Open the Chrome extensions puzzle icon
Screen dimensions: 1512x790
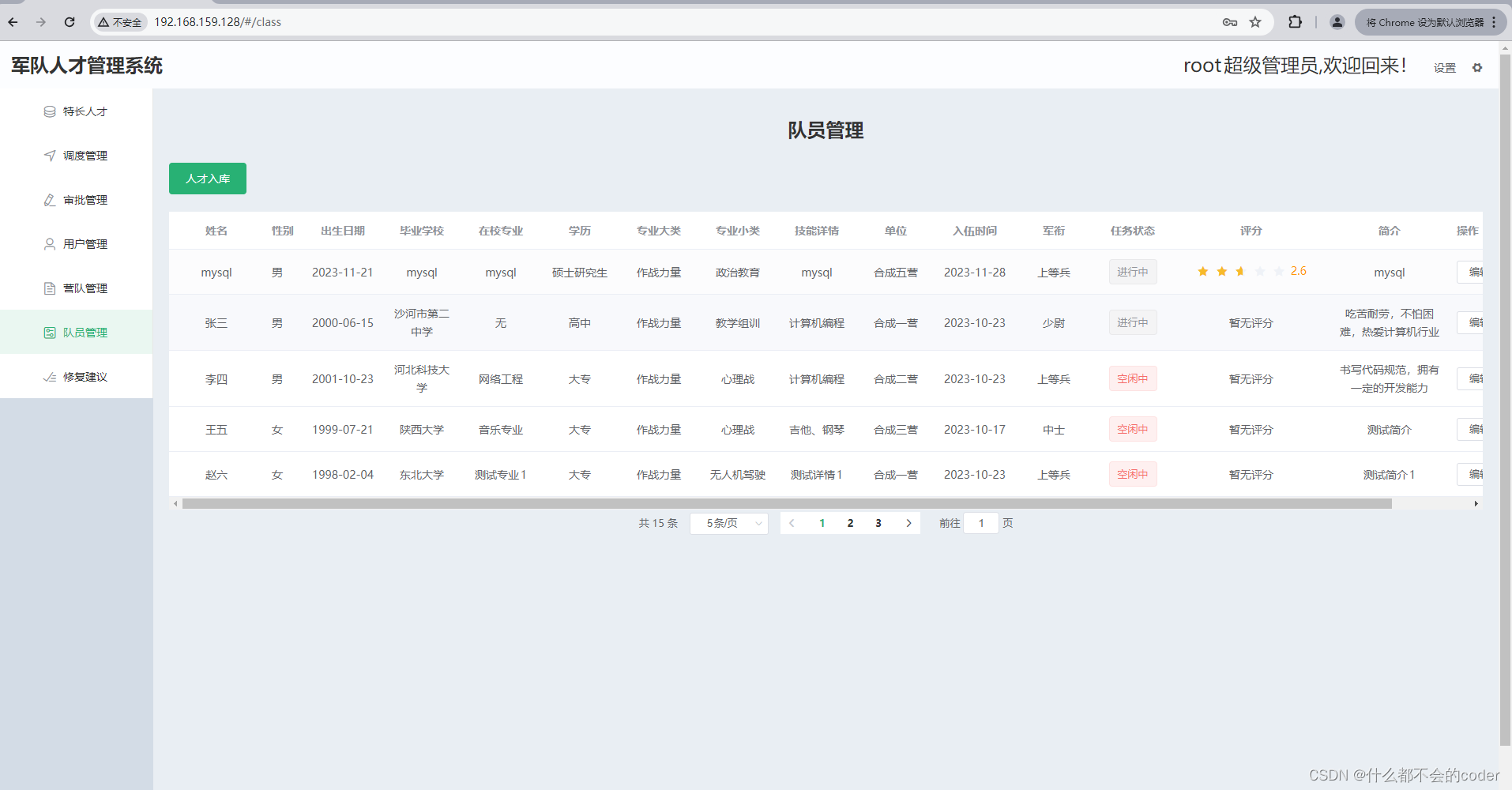click(x=1296, y=22)
